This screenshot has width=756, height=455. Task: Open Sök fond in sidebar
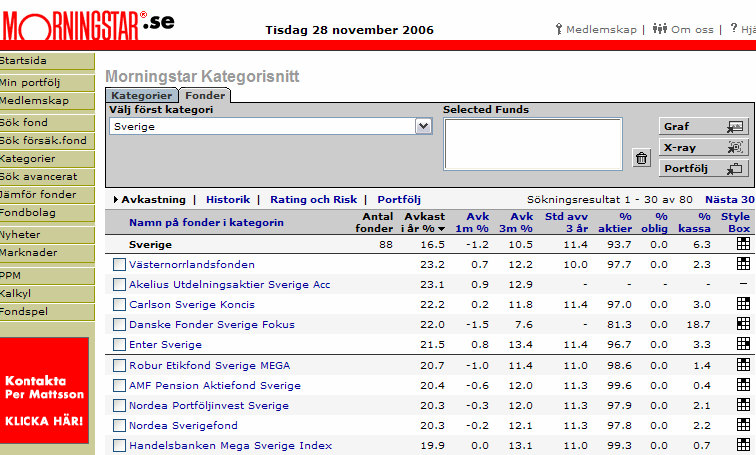[47, 122]
